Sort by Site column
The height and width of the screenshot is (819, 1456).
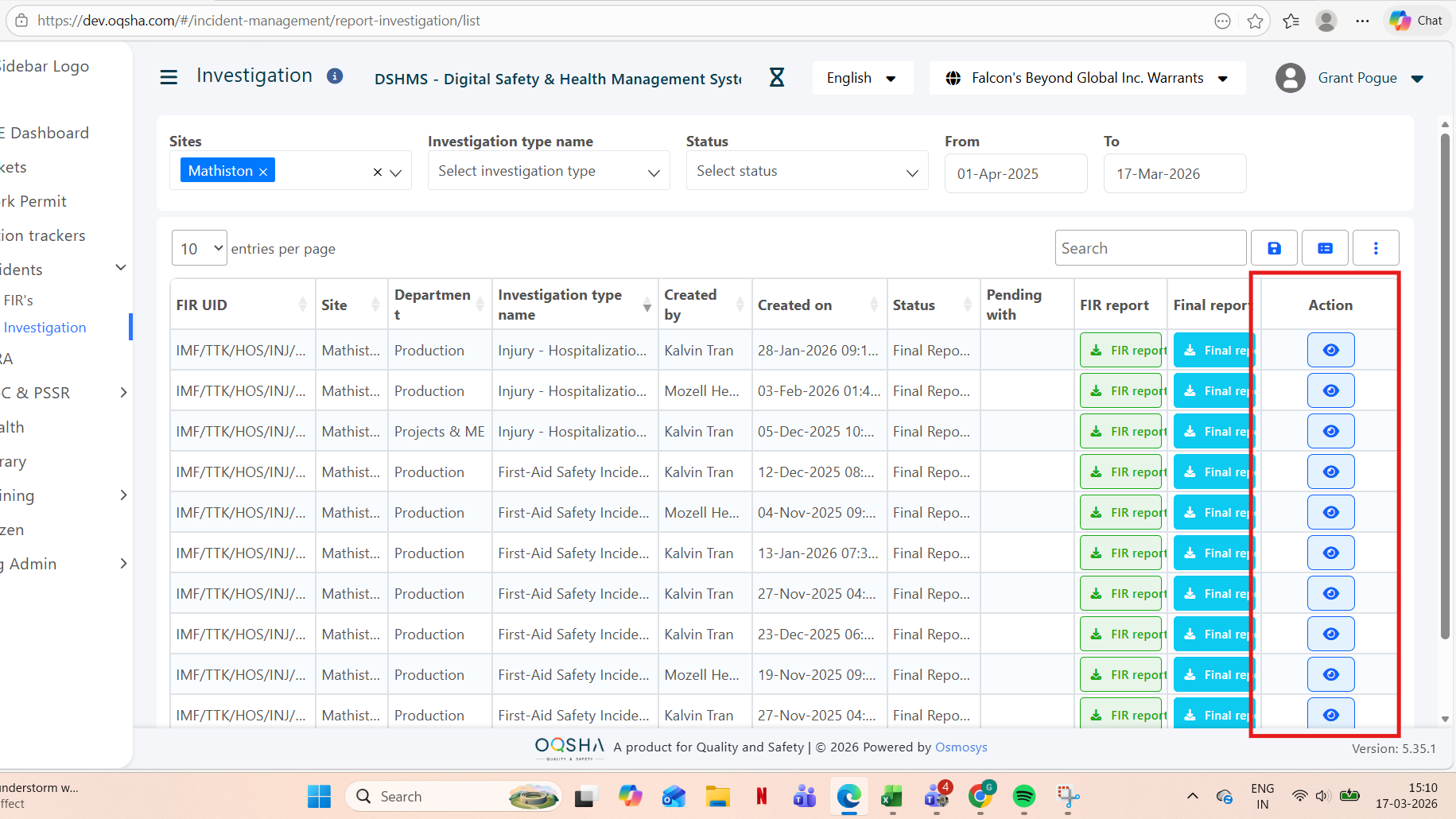(375, 305)
